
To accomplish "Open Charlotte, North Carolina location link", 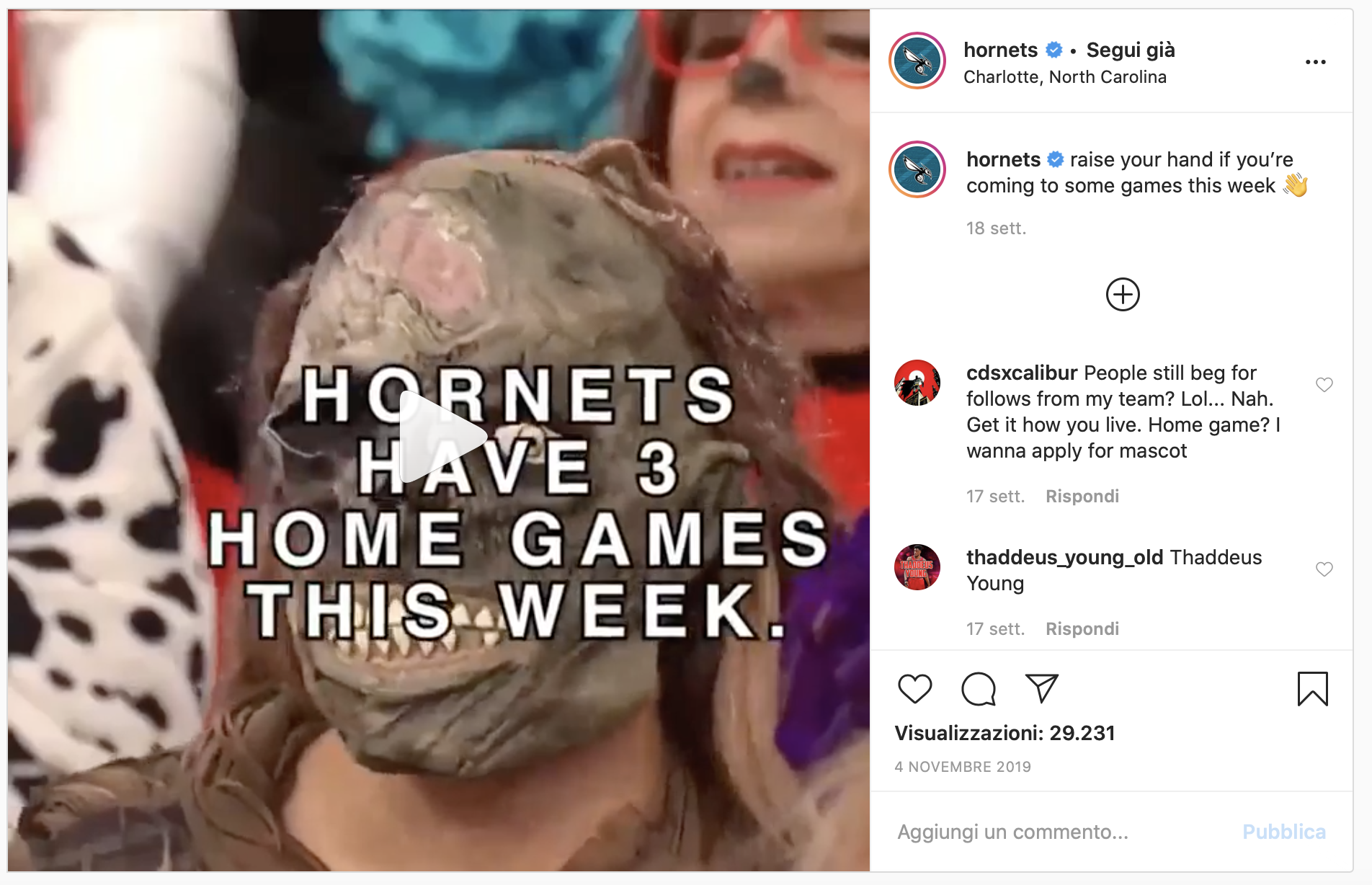I will pyautogui.click(x=1064, y=77).
